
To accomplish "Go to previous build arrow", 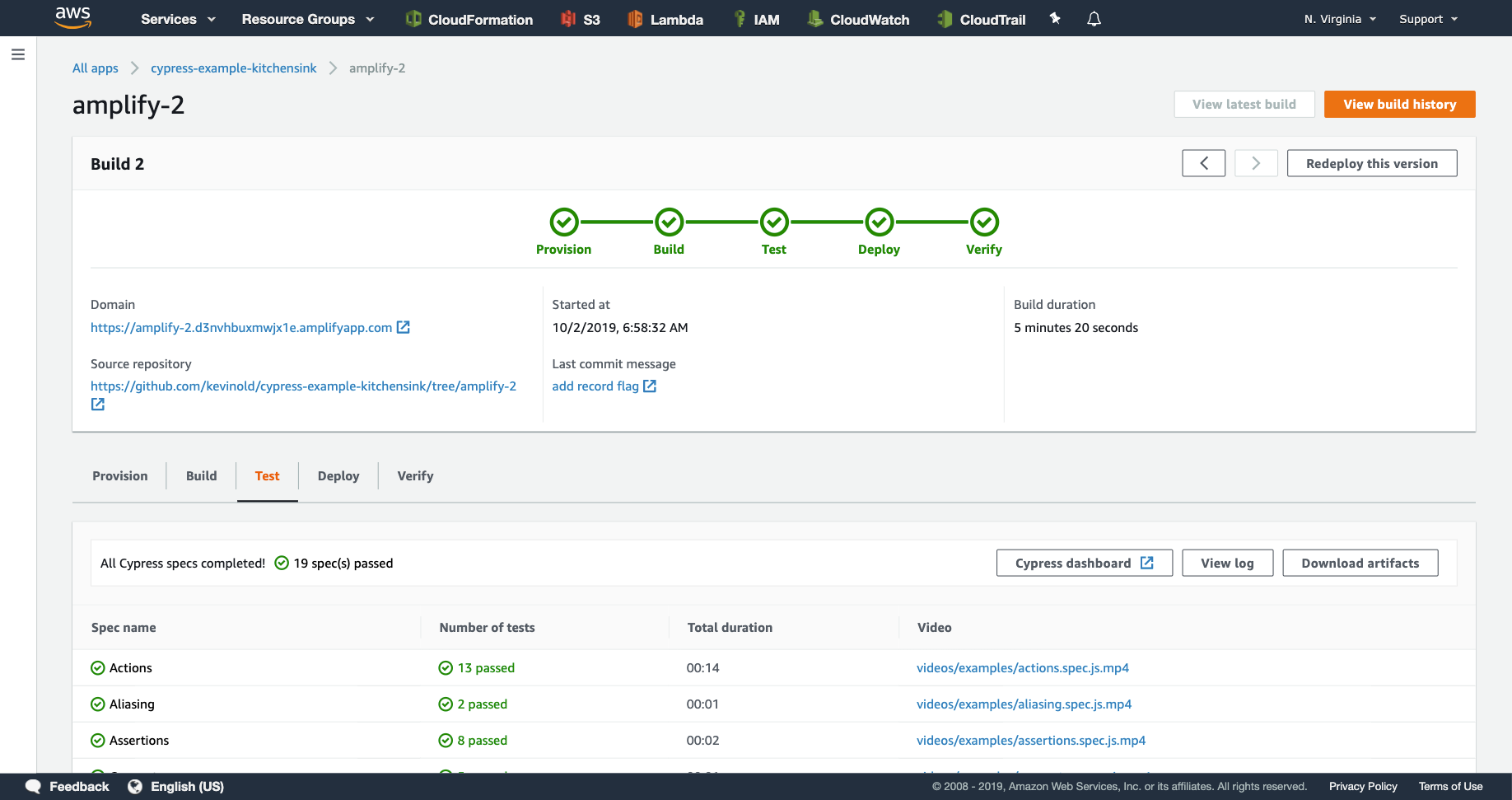I will [1203, 163].
